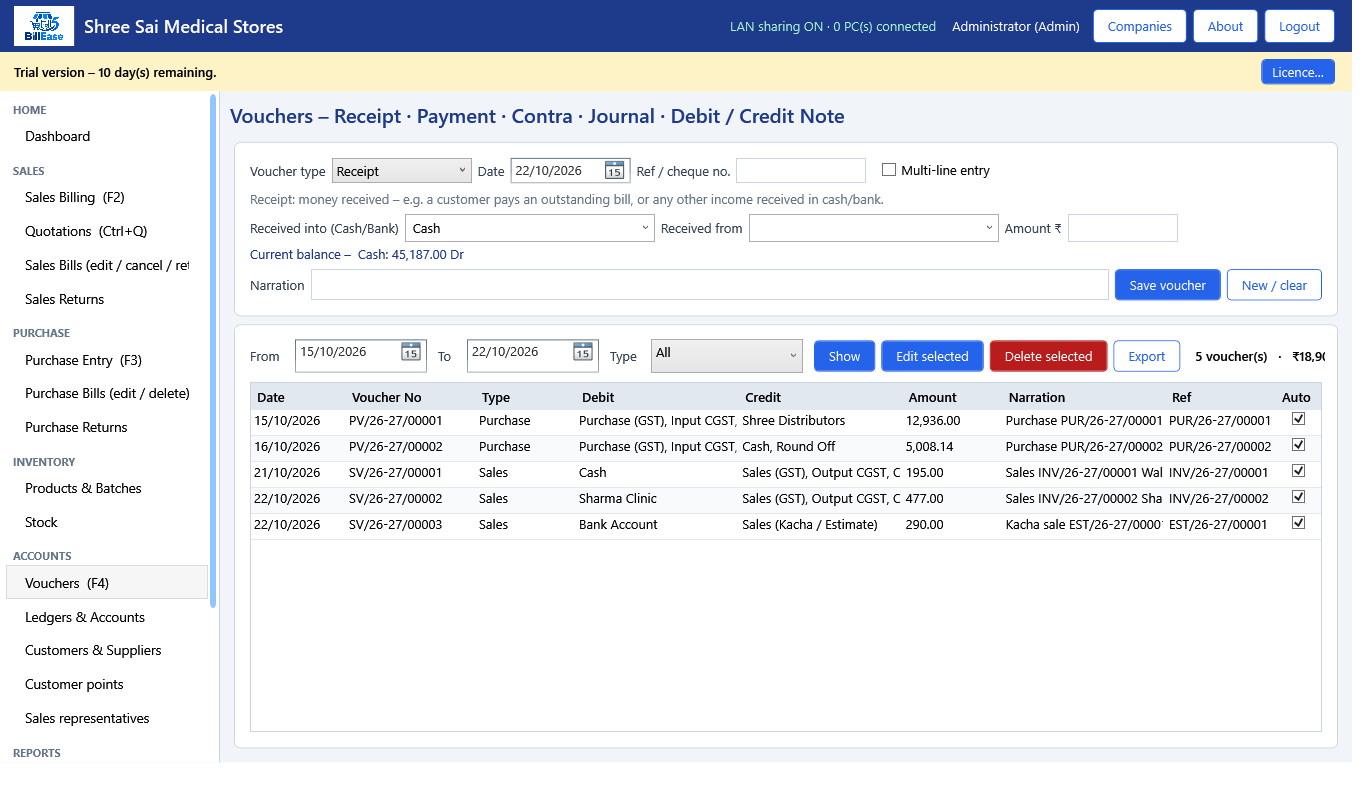The image size is (1366, 800).
Task: Toggle Multi-line entry checkbox
Action: (x=889, y=170)
